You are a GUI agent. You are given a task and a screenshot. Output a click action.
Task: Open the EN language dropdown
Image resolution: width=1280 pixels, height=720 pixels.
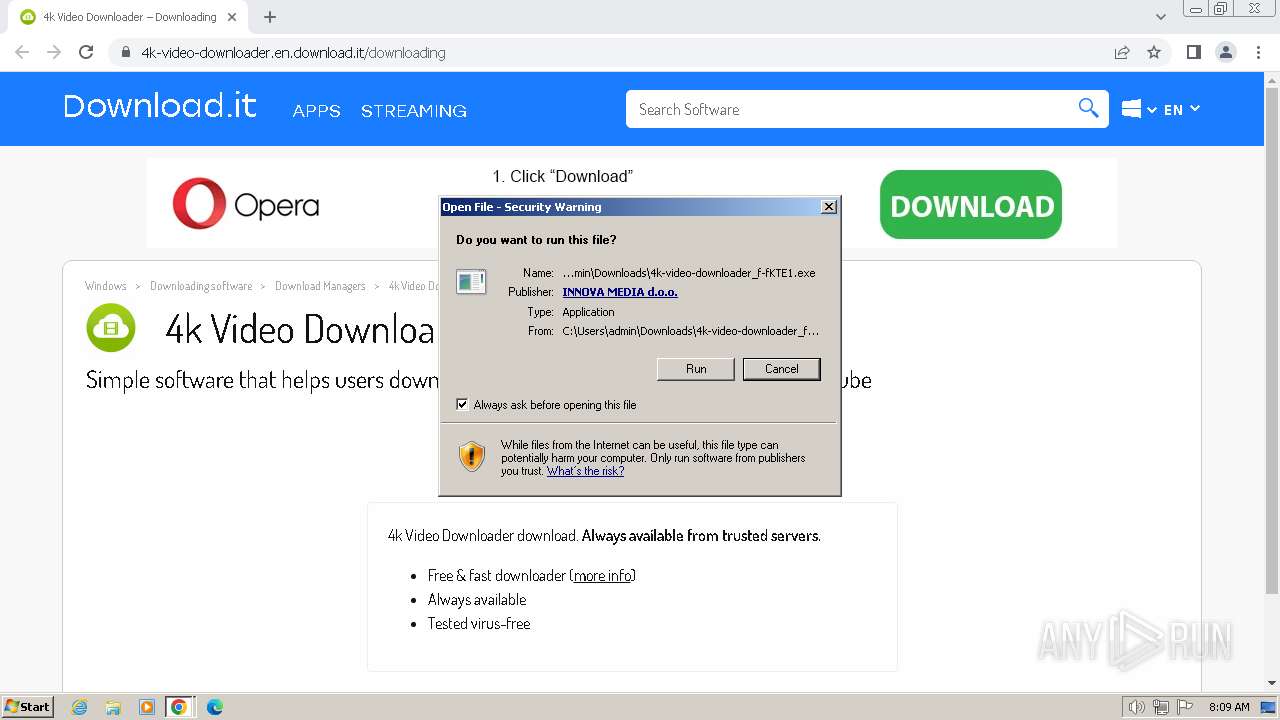pos(1182,109)
